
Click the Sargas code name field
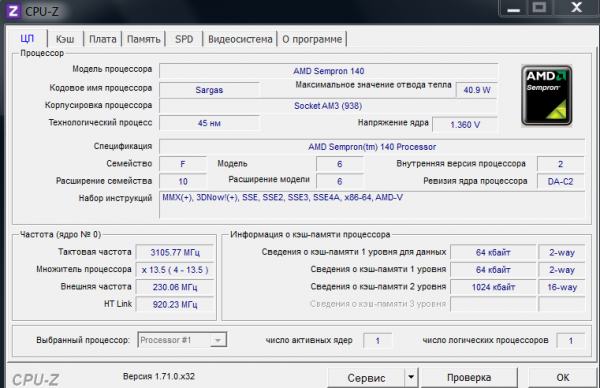(x=209, y=90)
